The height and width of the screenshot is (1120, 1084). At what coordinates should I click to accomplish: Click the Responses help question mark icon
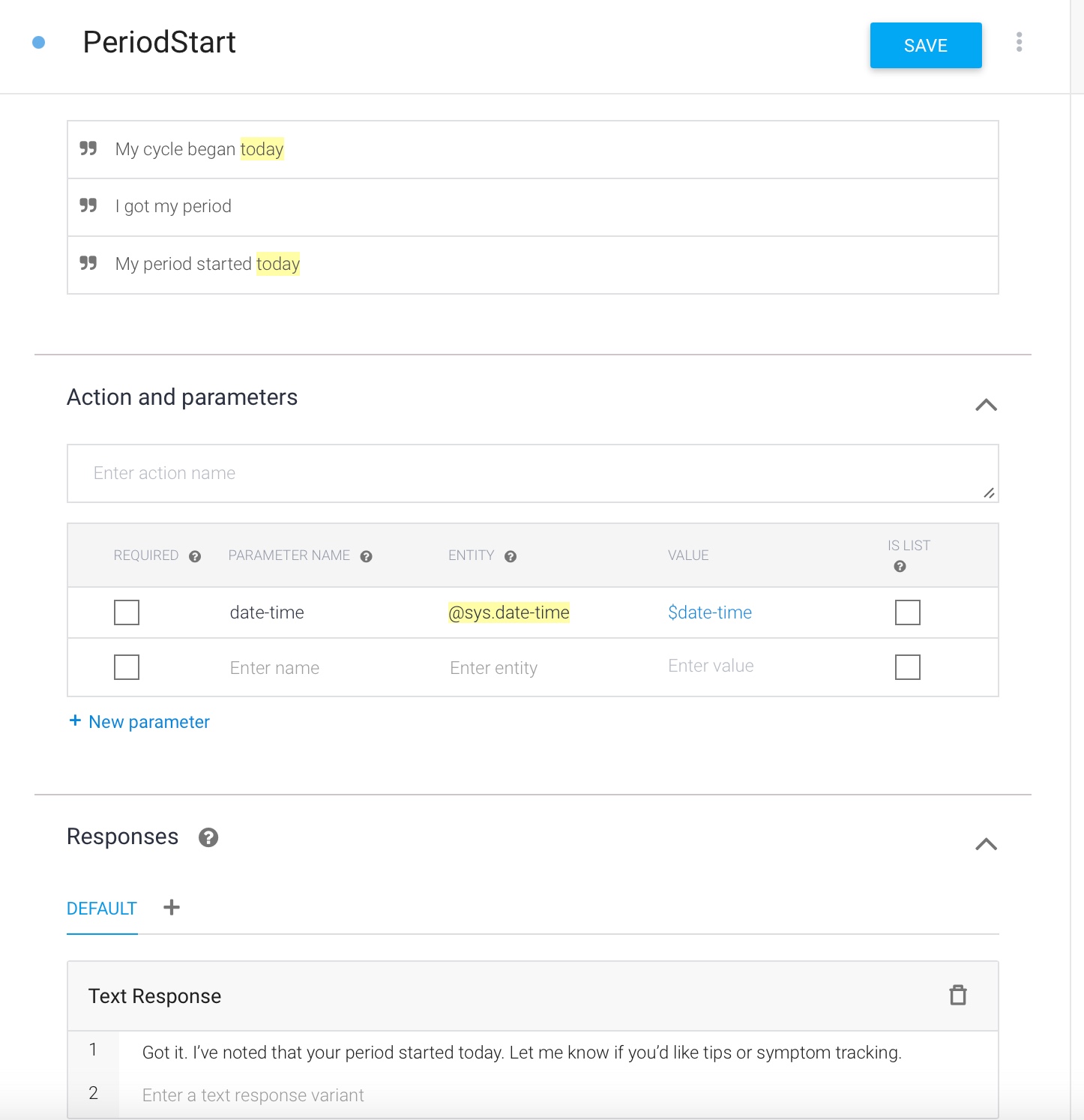point(208,837)
